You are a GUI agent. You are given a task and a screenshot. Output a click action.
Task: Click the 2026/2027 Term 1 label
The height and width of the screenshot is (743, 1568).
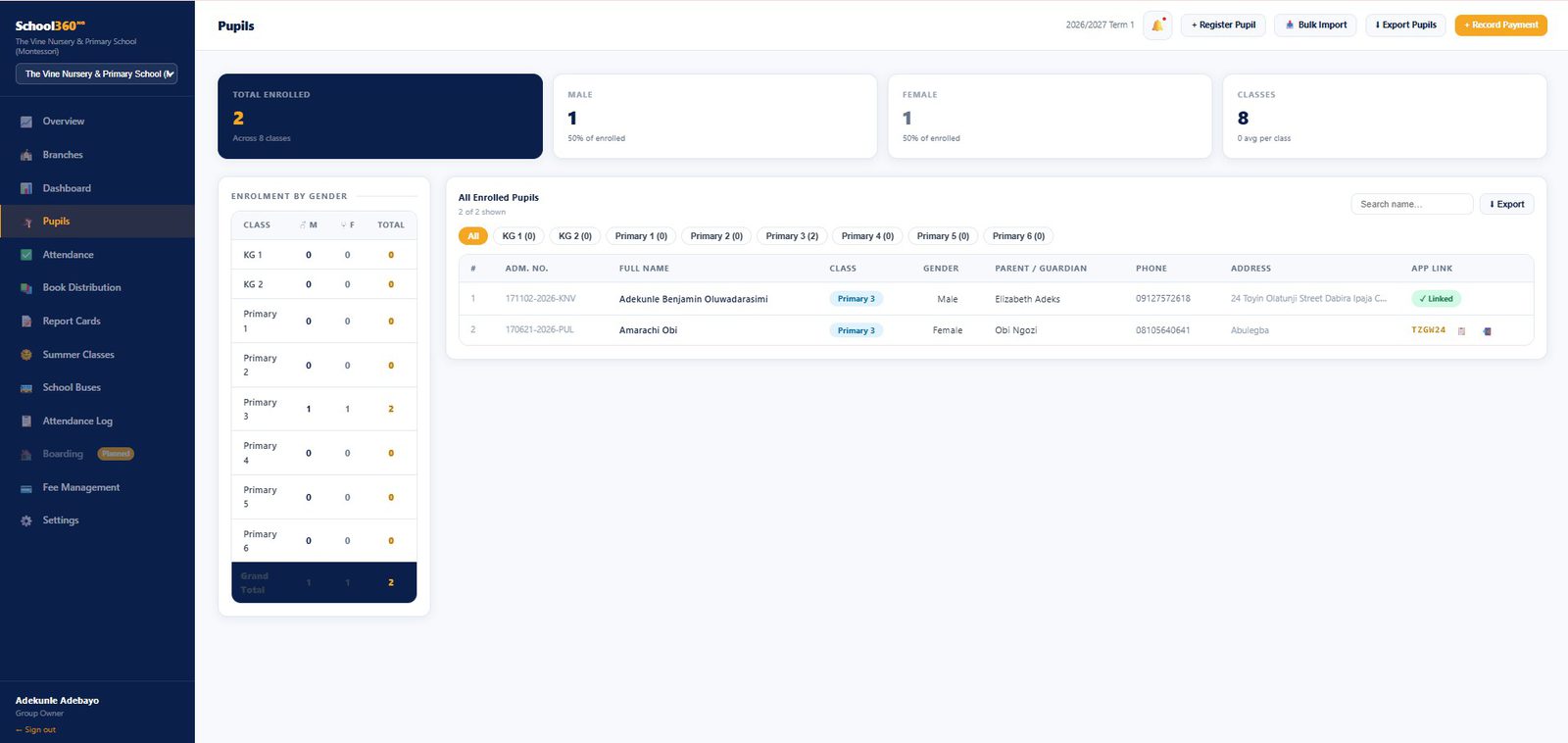[x=1100, y=25]
